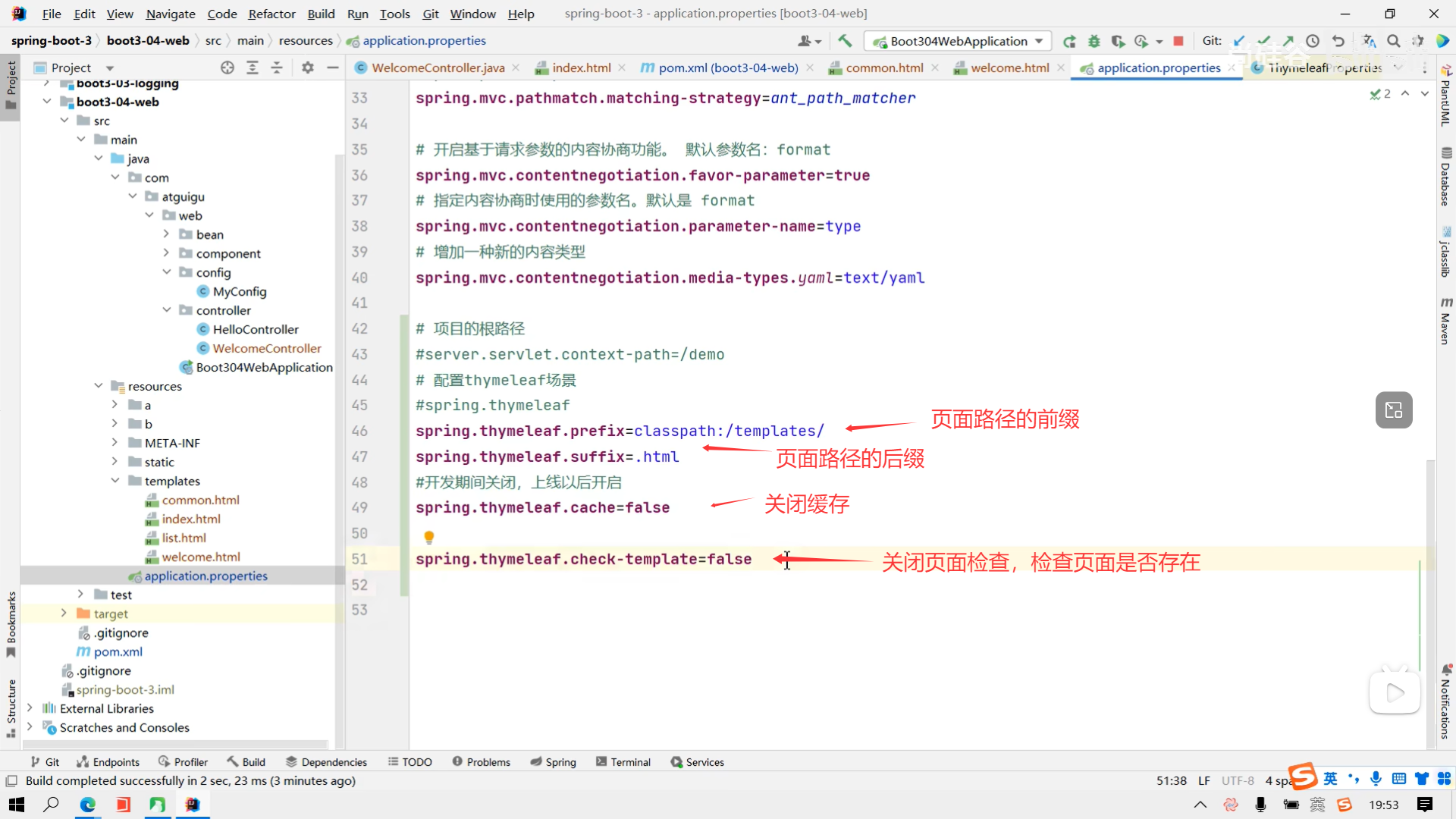Click the Debug bug icon

1094,41
